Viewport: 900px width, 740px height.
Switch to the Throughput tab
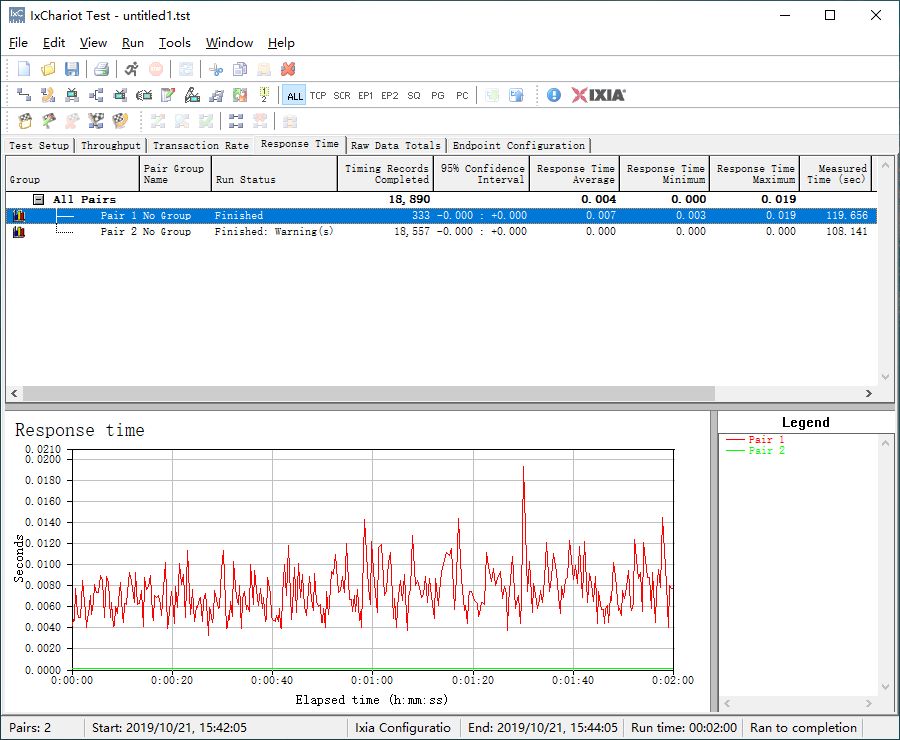pos(110,145)
